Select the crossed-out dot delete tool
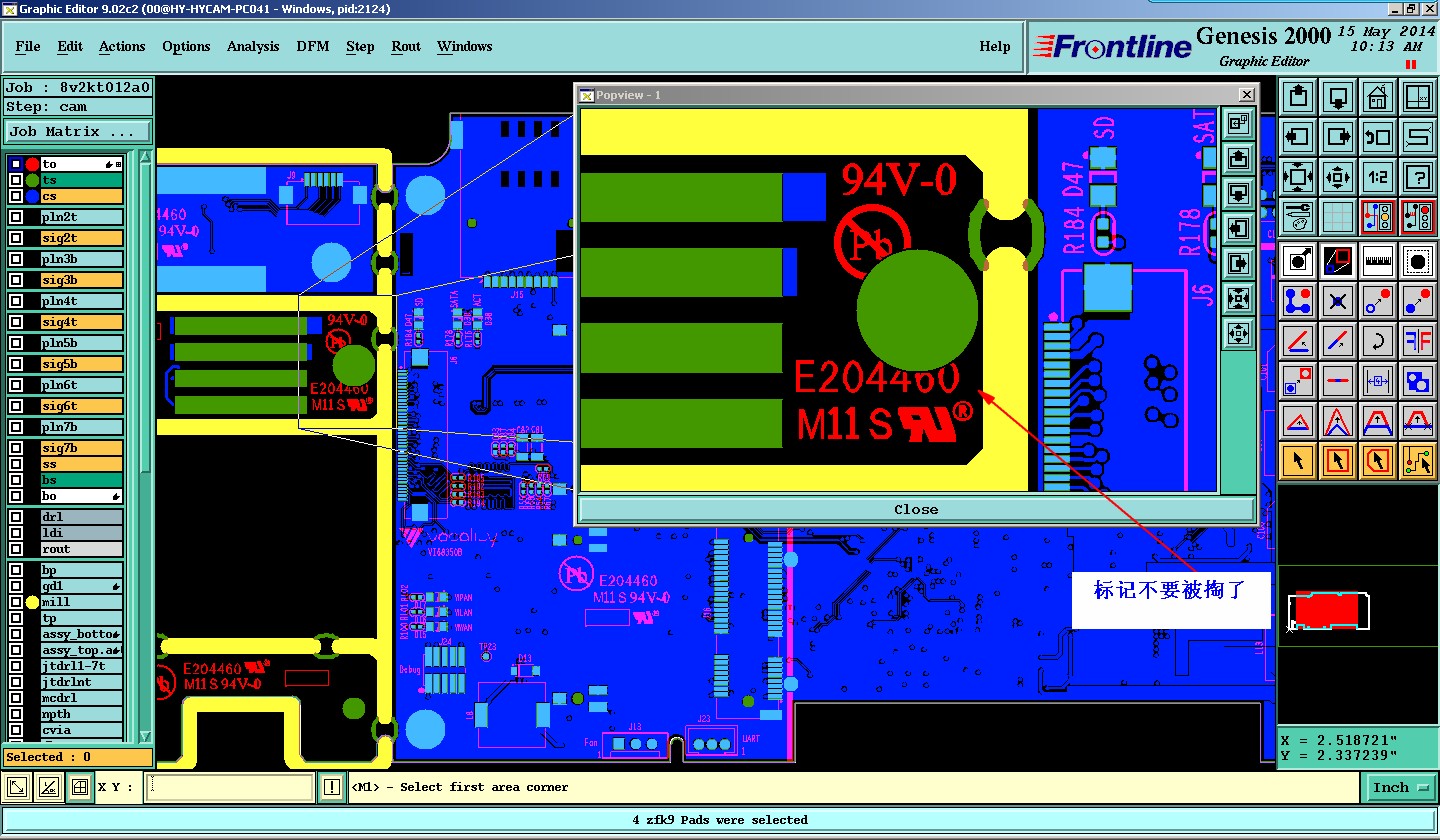1440x840 pixels. pyautogui.click(x=1338, y=300)
